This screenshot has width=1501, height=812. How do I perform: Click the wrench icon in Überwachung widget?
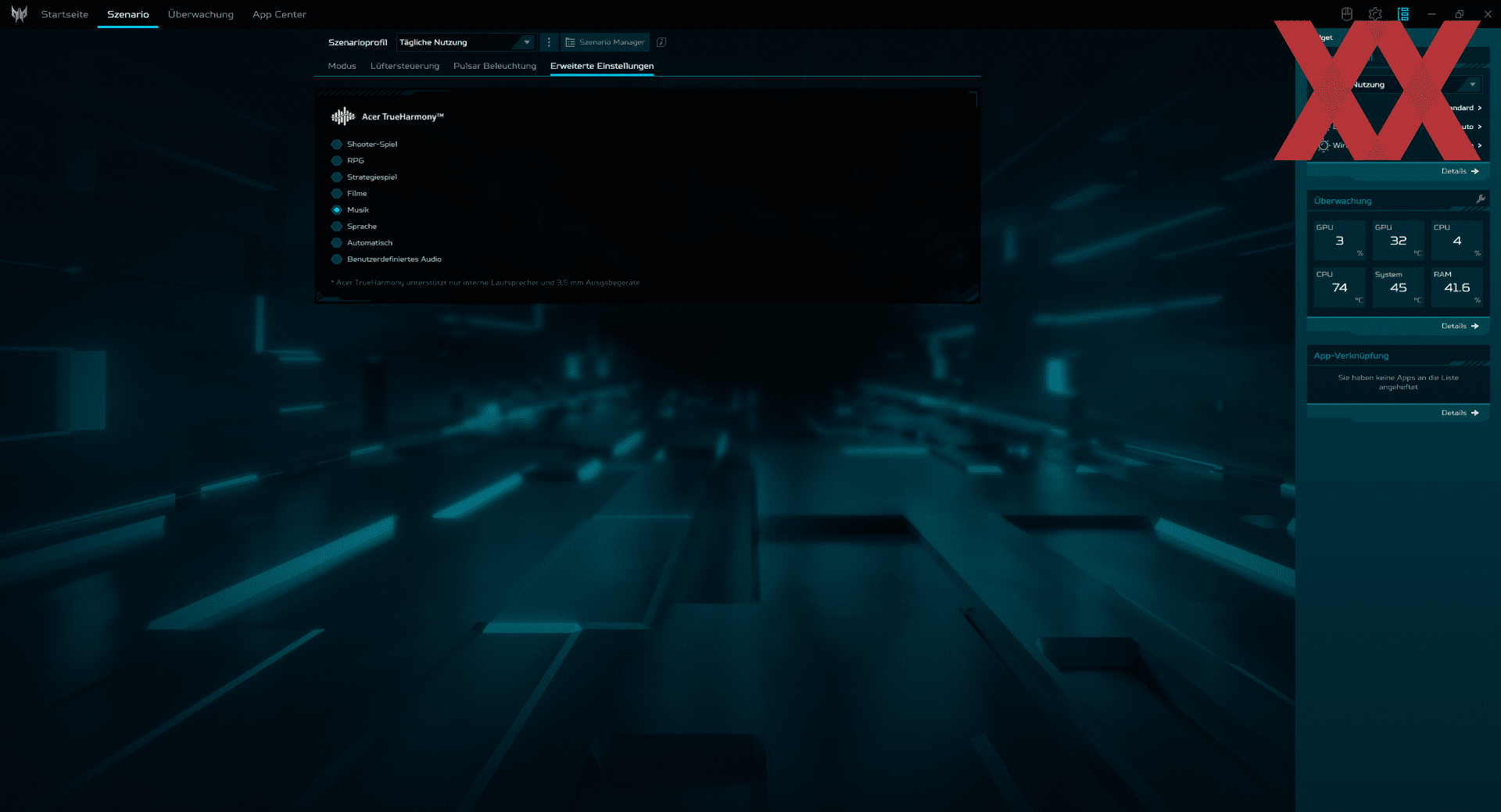(1480, 199)
